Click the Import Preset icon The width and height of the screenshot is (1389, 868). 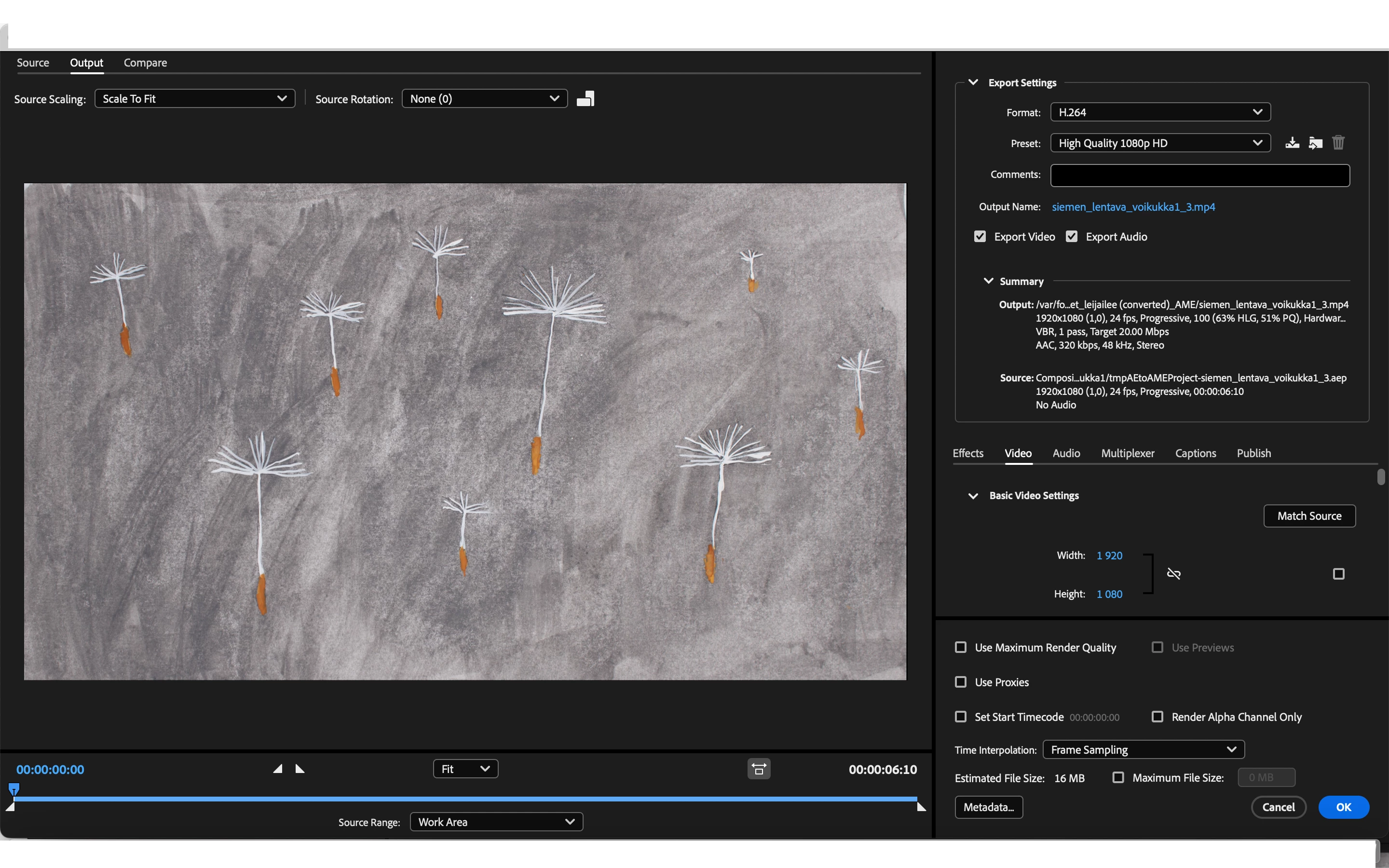coord(1315,142)
